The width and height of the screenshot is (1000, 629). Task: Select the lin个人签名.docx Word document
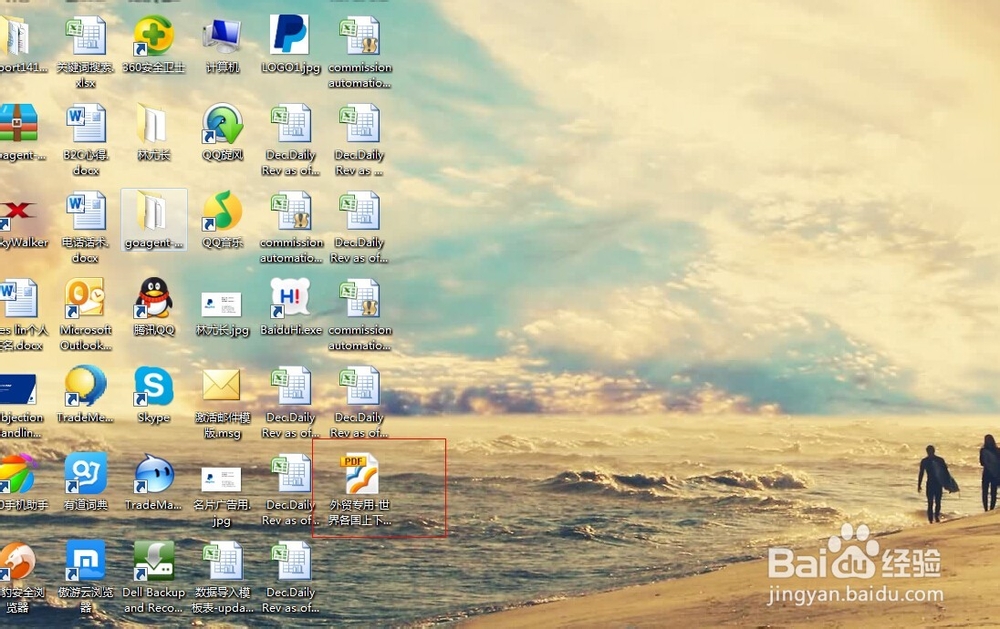click(x=18, y=299)
